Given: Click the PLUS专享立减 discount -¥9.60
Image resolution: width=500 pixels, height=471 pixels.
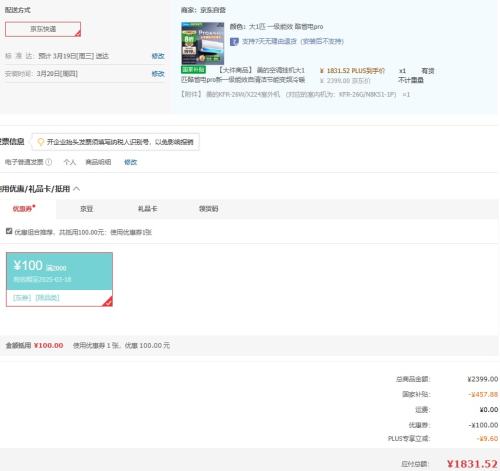Looking at the screenshot, I should point(487,438).
